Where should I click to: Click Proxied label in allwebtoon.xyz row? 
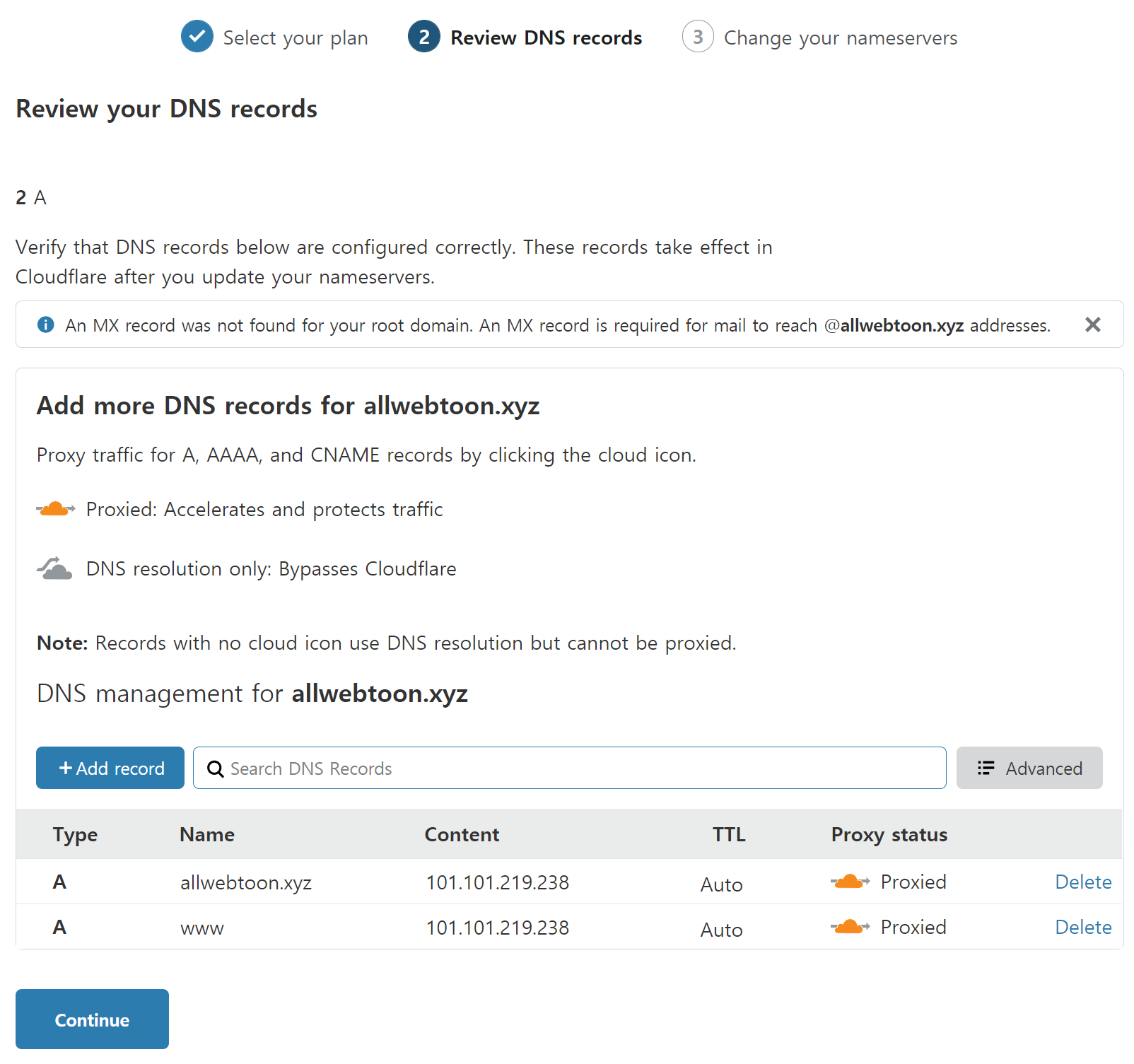click(913, 882)
